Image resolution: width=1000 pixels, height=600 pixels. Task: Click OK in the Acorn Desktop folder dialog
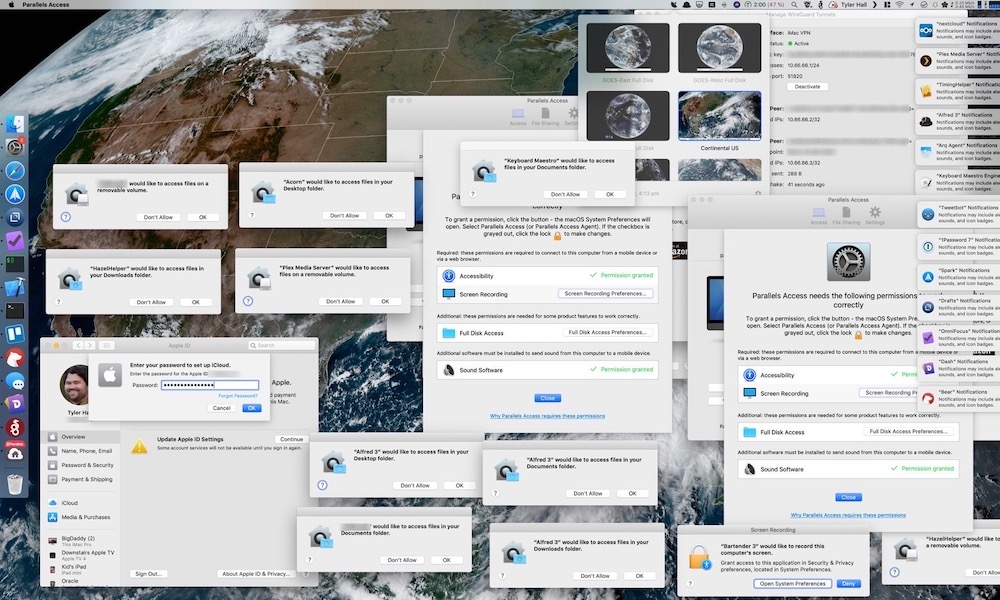(388, 216)
